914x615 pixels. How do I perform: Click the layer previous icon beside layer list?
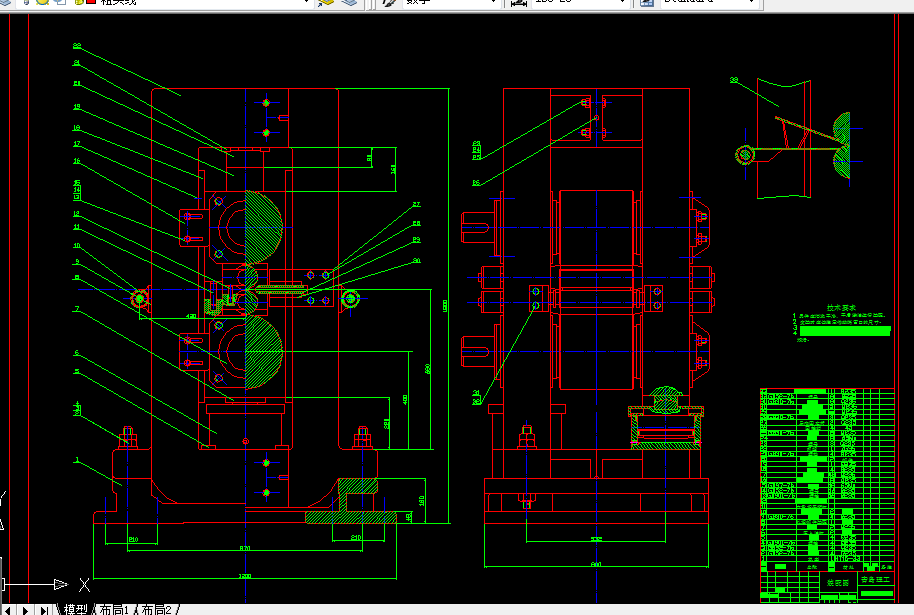326,2
